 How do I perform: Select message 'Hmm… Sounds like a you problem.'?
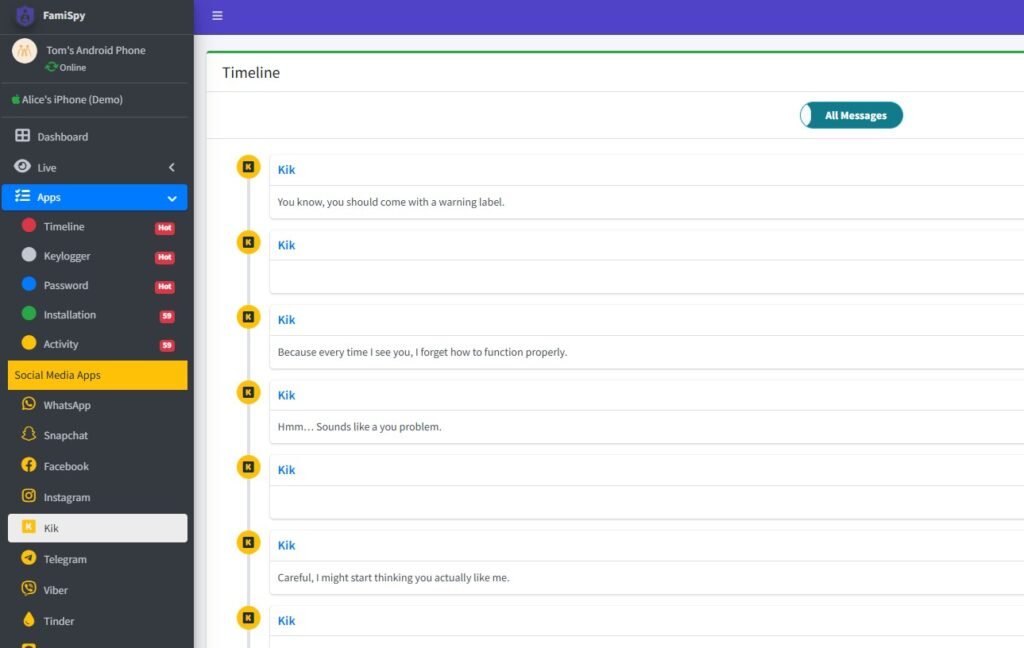359,427
